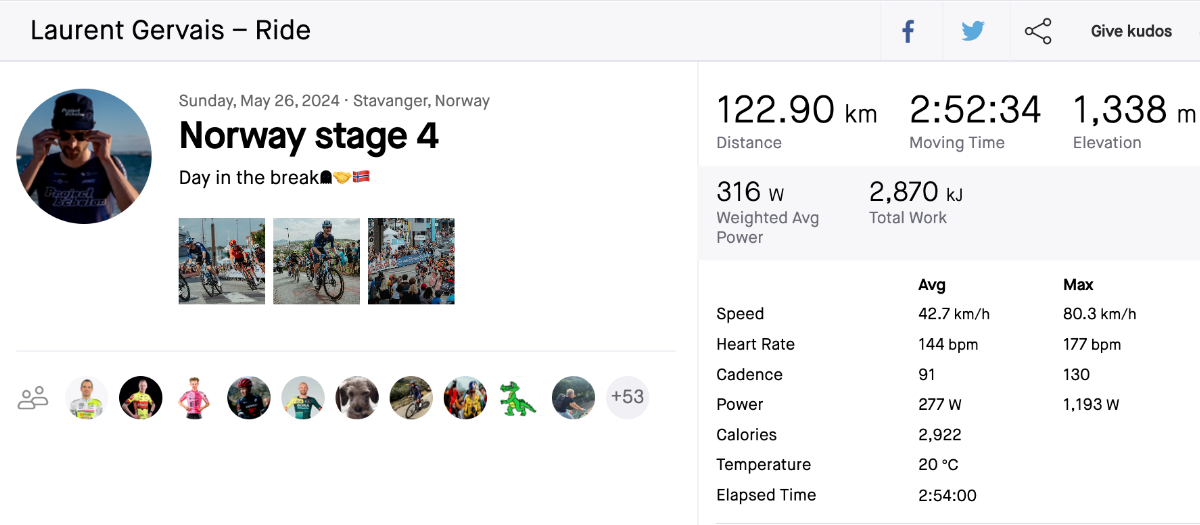Share the ride on Twitter

[973, 31]
